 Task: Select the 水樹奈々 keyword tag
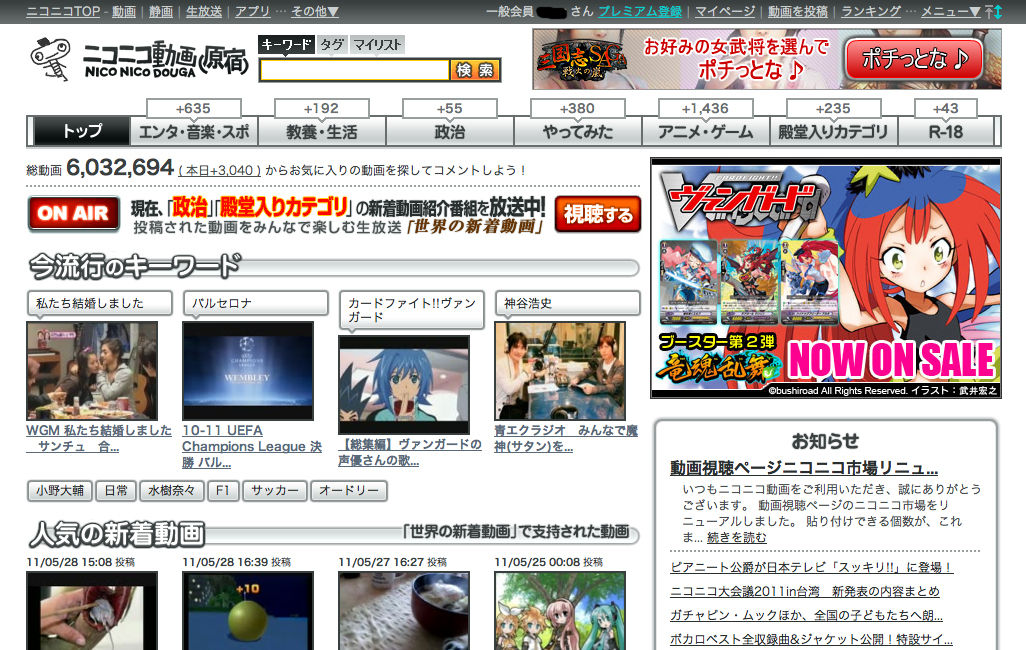coord(171,490)
